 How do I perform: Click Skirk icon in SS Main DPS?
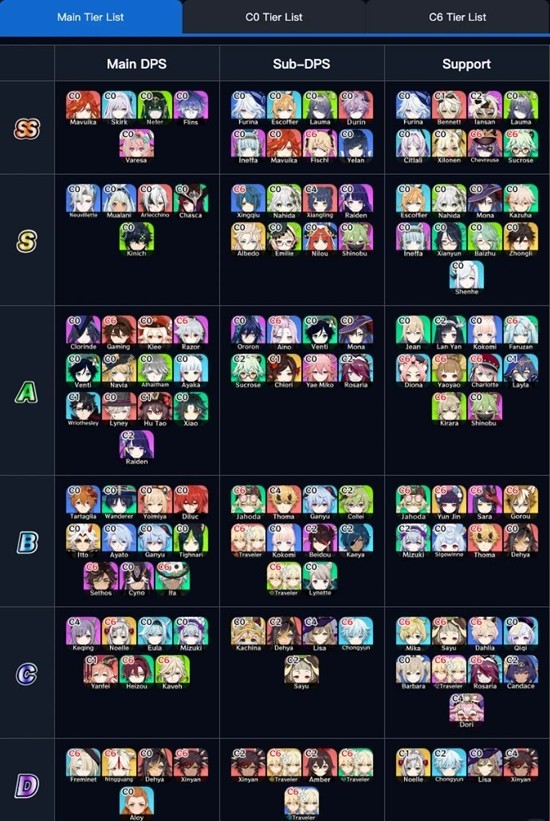pyautogui.click(x=119, y=108)
